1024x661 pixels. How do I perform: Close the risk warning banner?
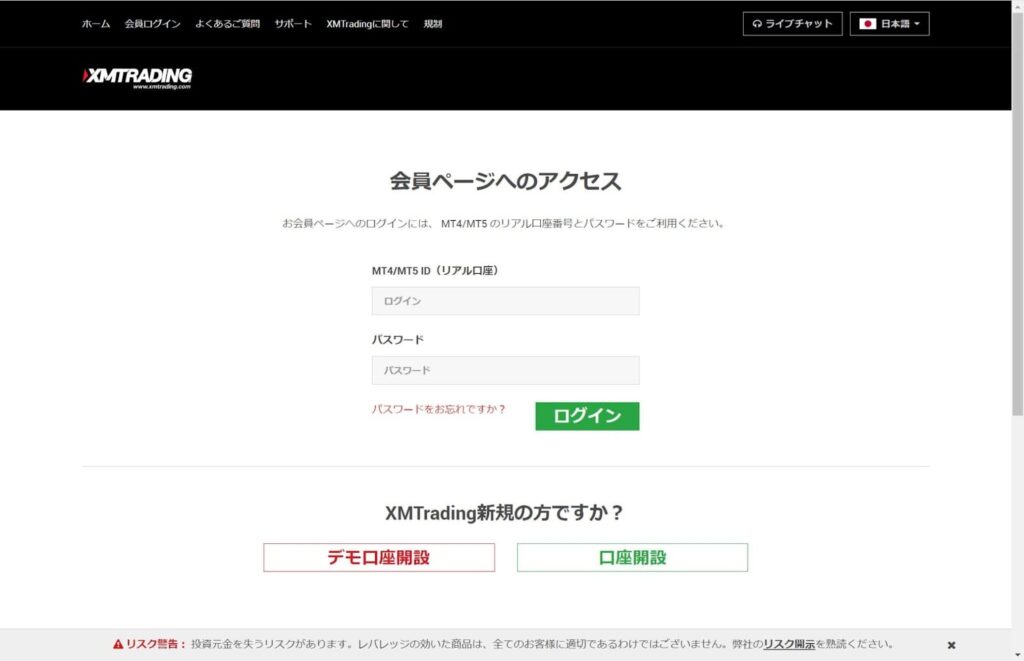952,645
